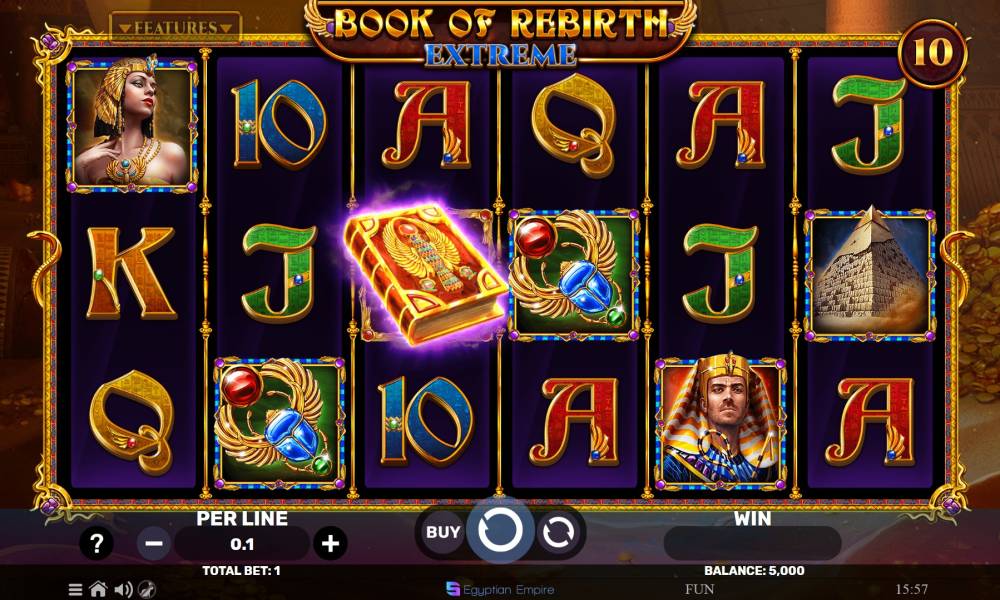Click the Egyptian Empire logo link
The image size is (1000, 600).
[501, 589]
